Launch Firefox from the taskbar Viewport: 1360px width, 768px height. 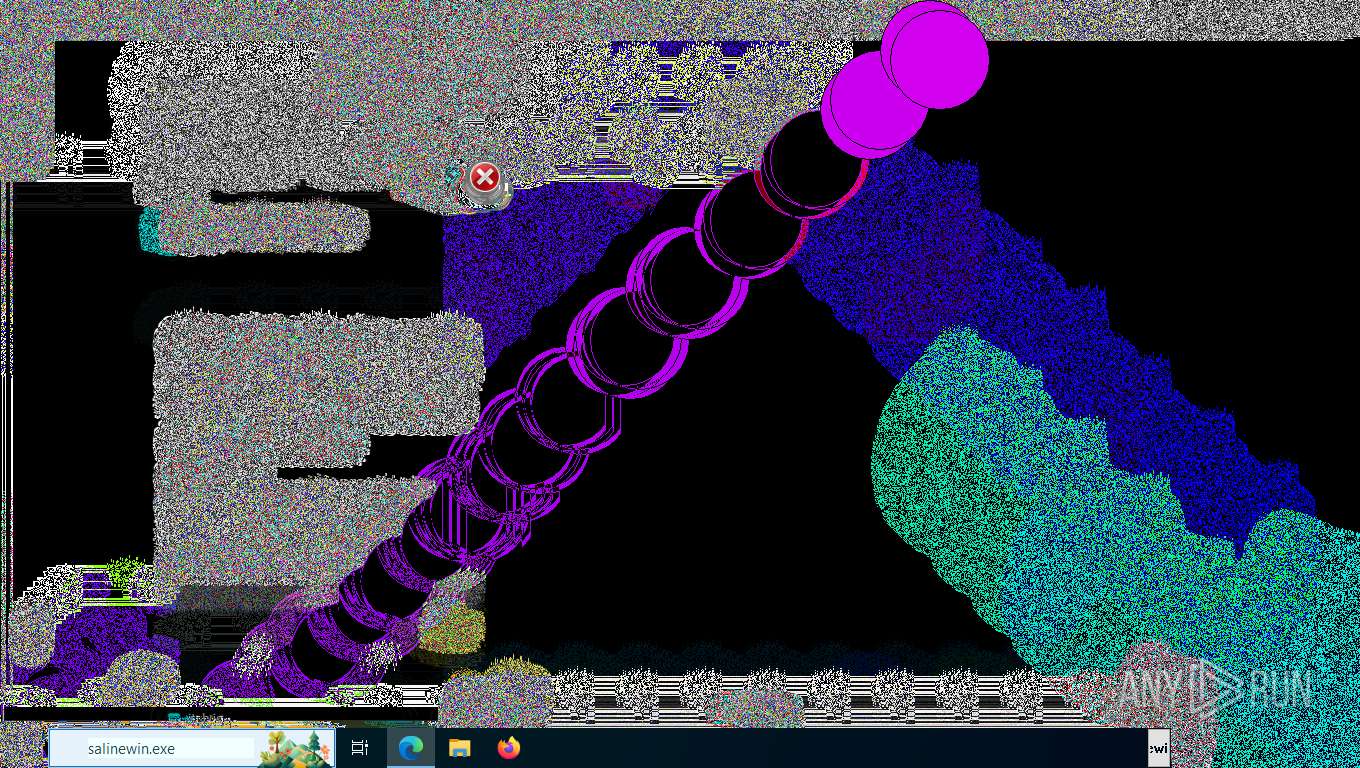(509, 748)
